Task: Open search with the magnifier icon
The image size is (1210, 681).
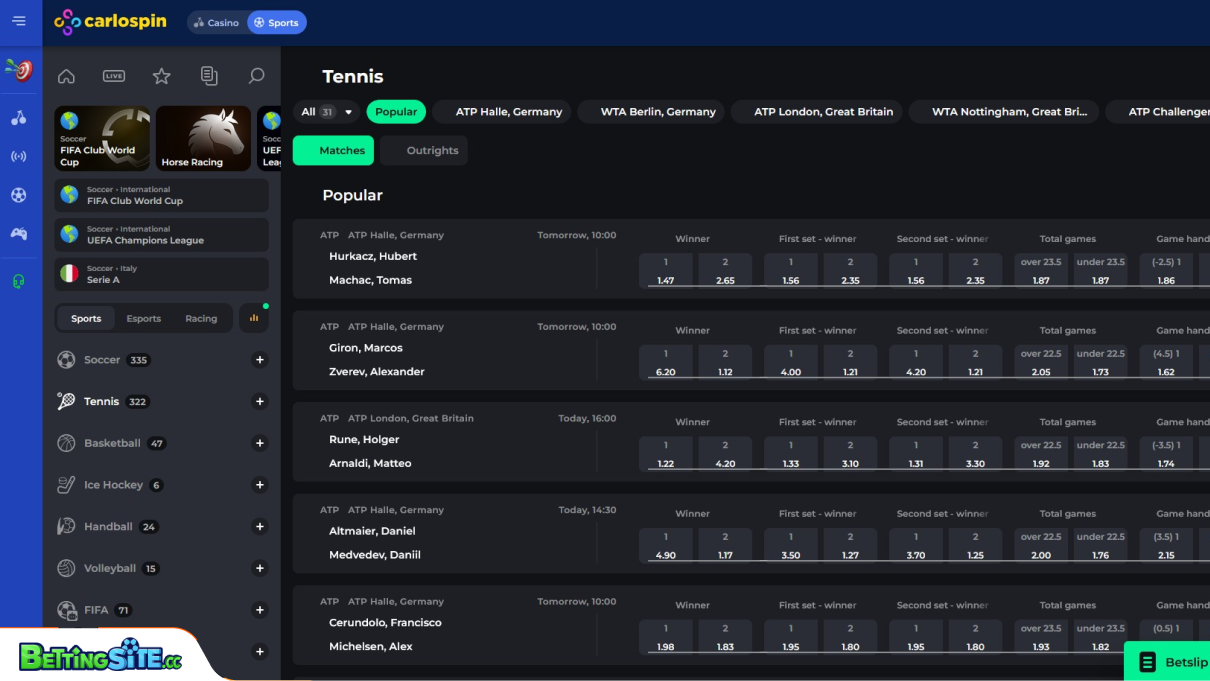Action: click(x=256, y=76)
